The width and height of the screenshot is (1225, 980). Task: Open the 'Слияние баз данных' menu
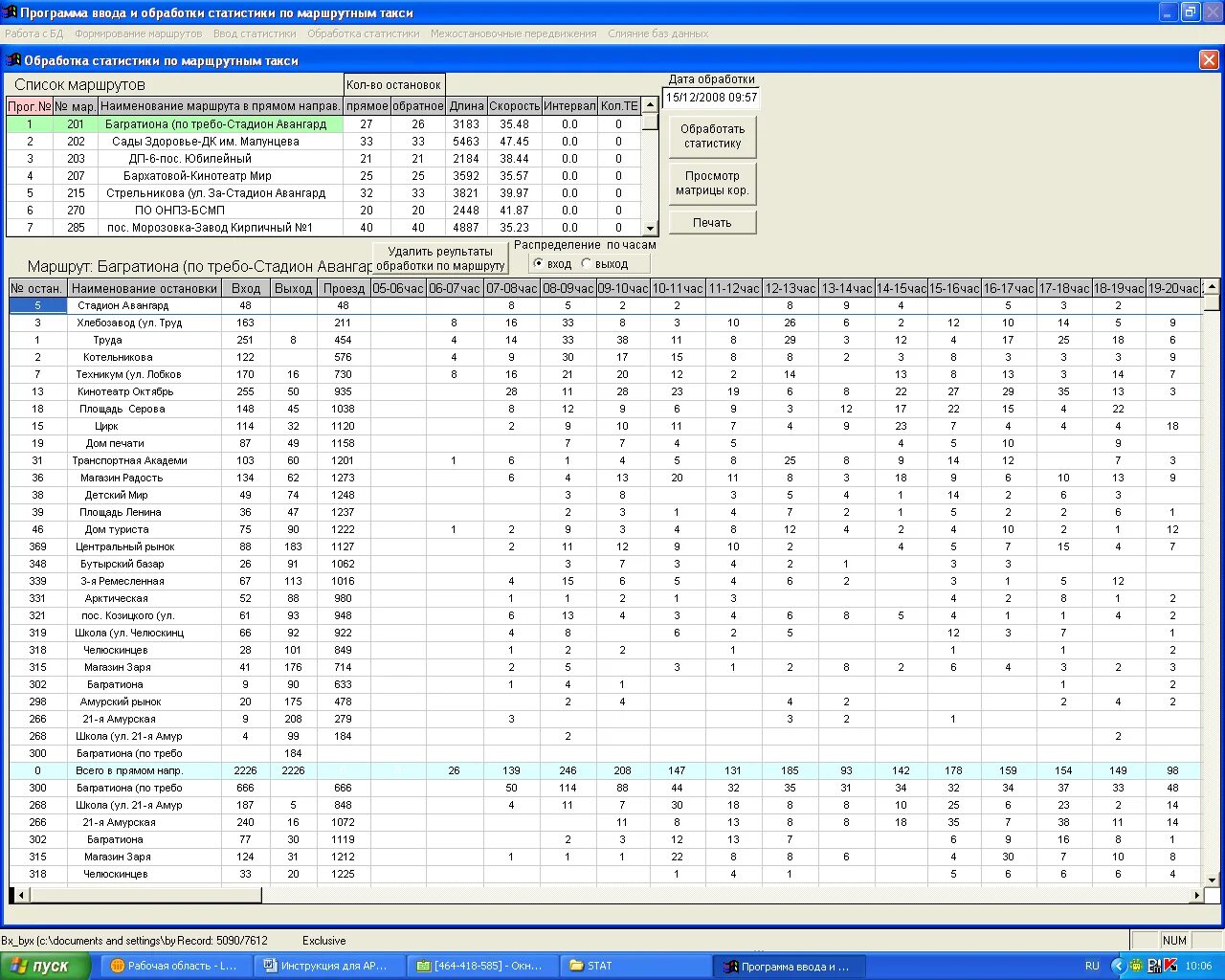(x=658, y=33)
